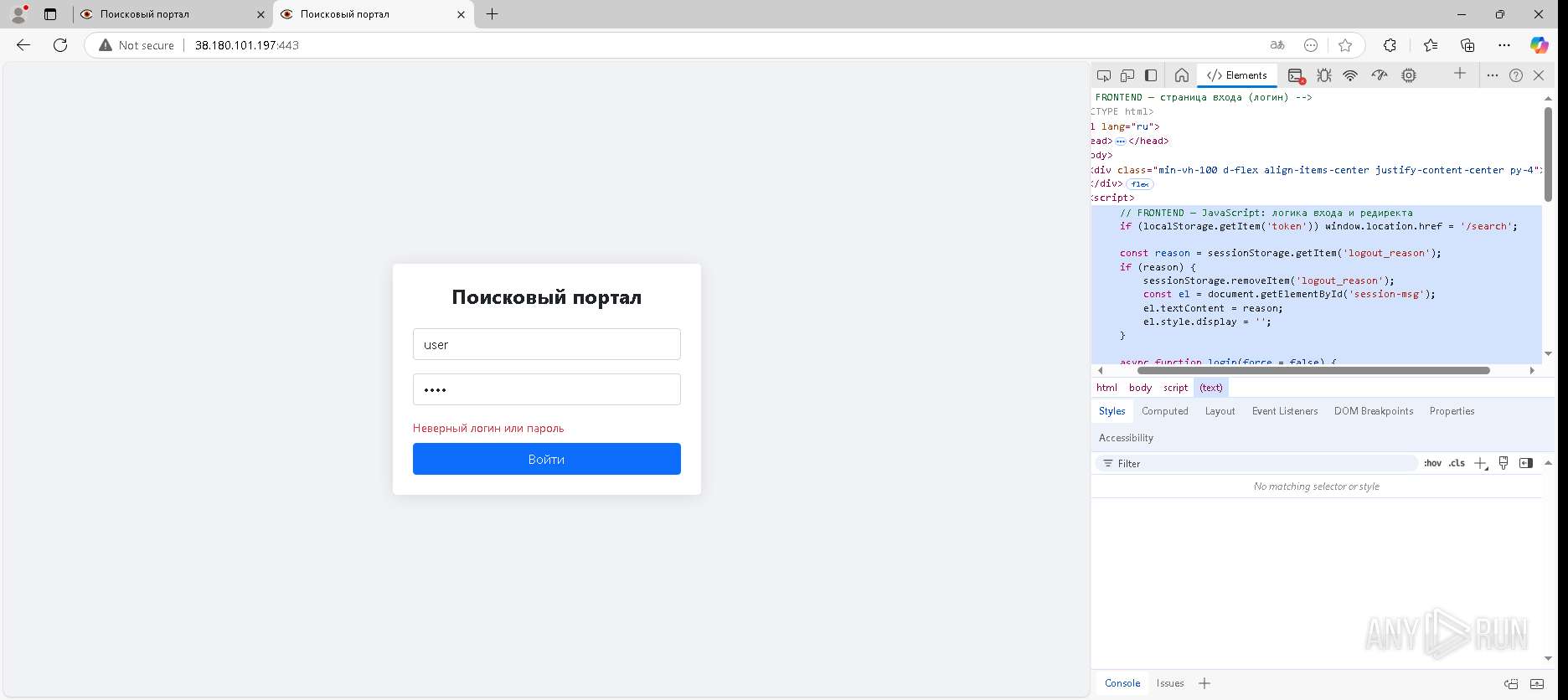Open the DevTools Welcome home icon

tap(1182, 75)
